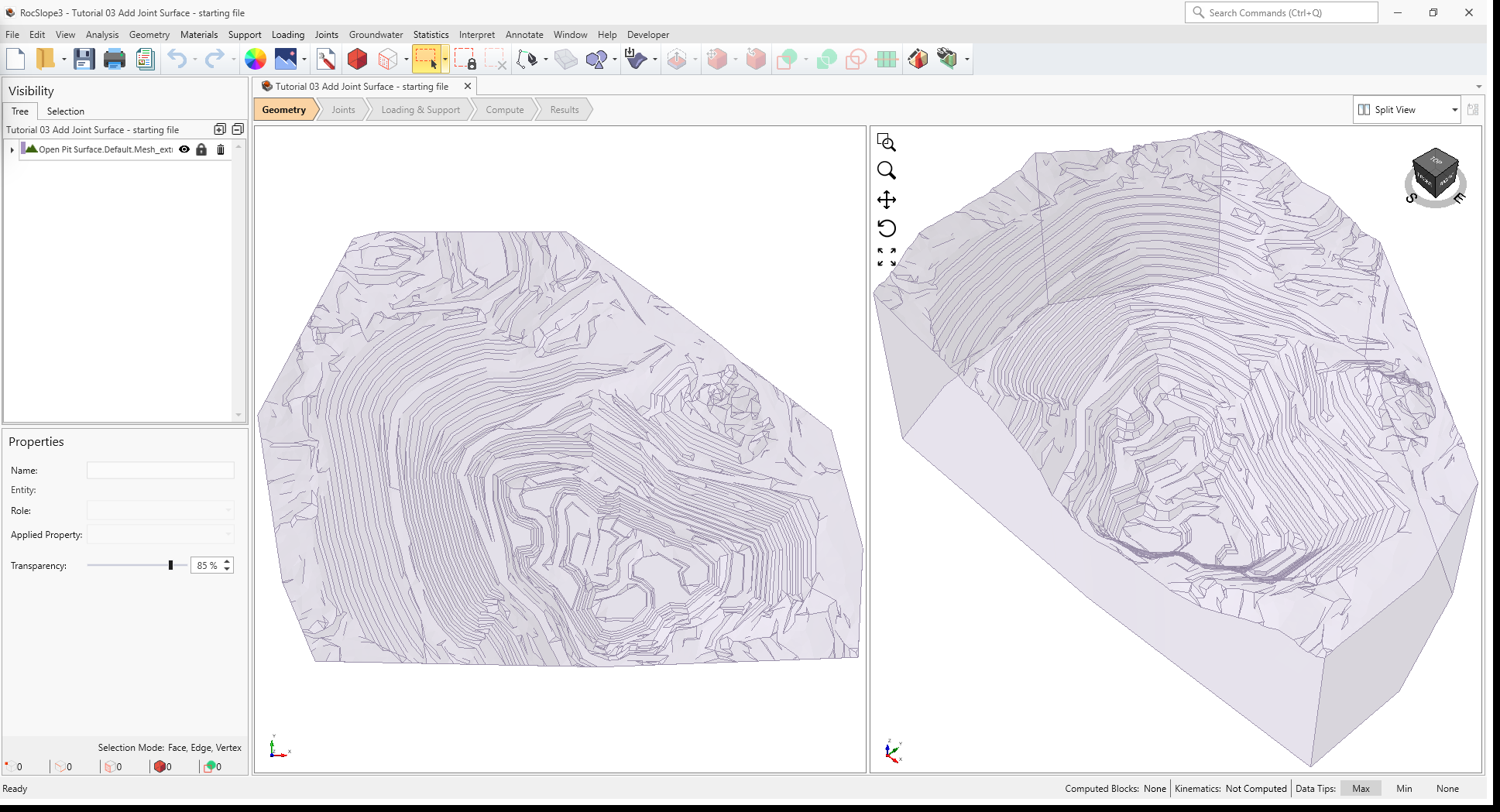Delete Open Pit Surface with trash icon

click(221, 149)
